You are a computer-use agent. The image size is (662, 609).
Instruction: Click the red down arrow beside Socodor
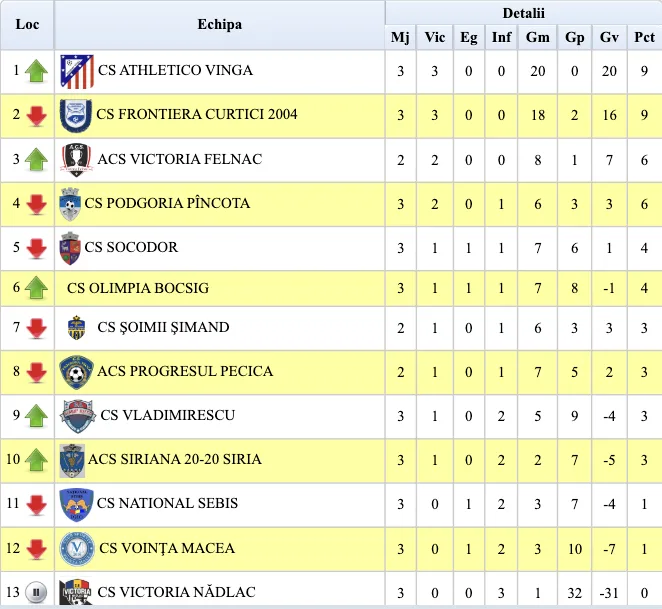pyautogui.click(x=36, y=248)
